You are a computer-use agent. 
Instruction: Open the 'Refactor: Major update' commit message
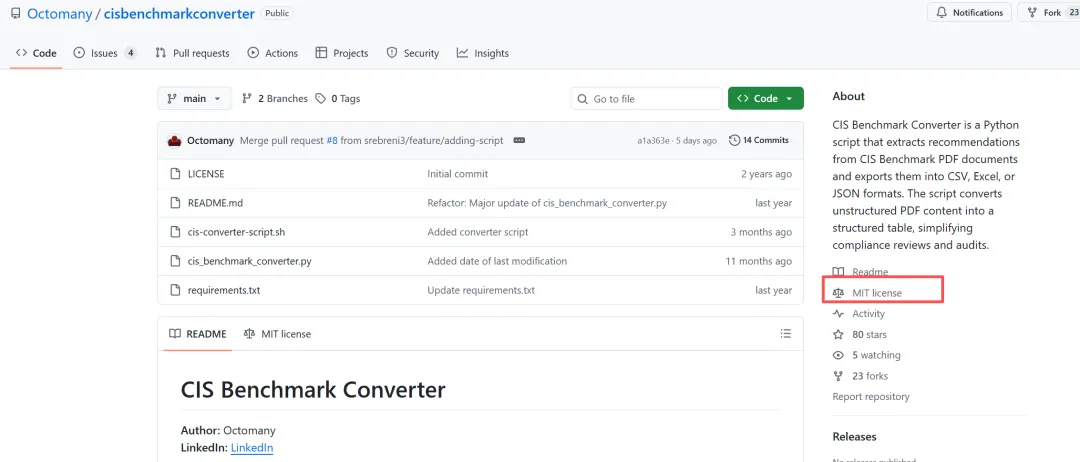click(547, 203)
